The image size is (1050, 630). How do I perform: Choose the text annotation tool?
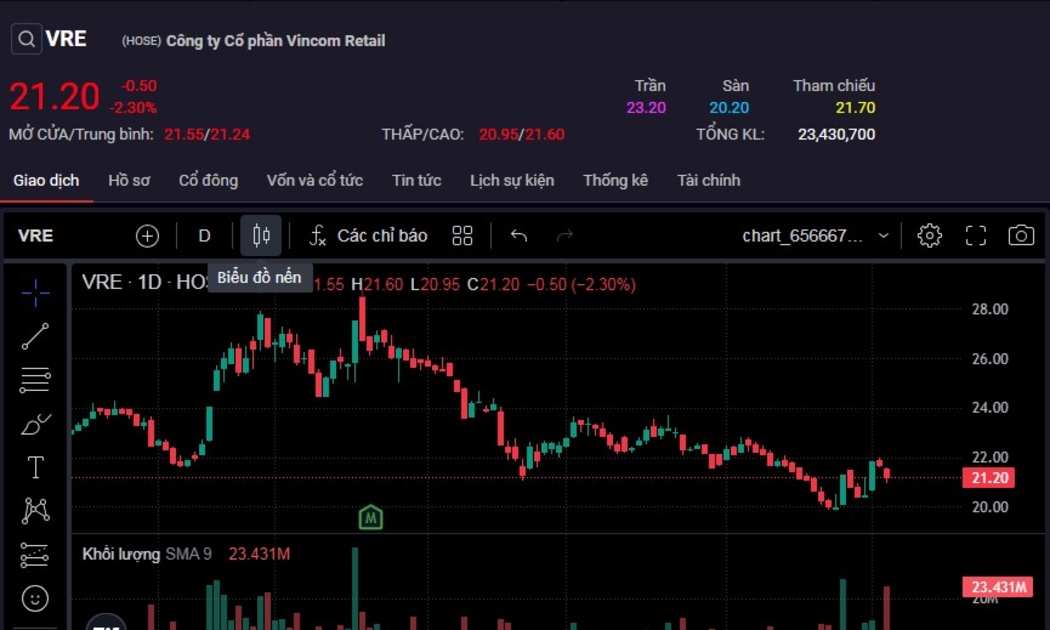(35, 468)
